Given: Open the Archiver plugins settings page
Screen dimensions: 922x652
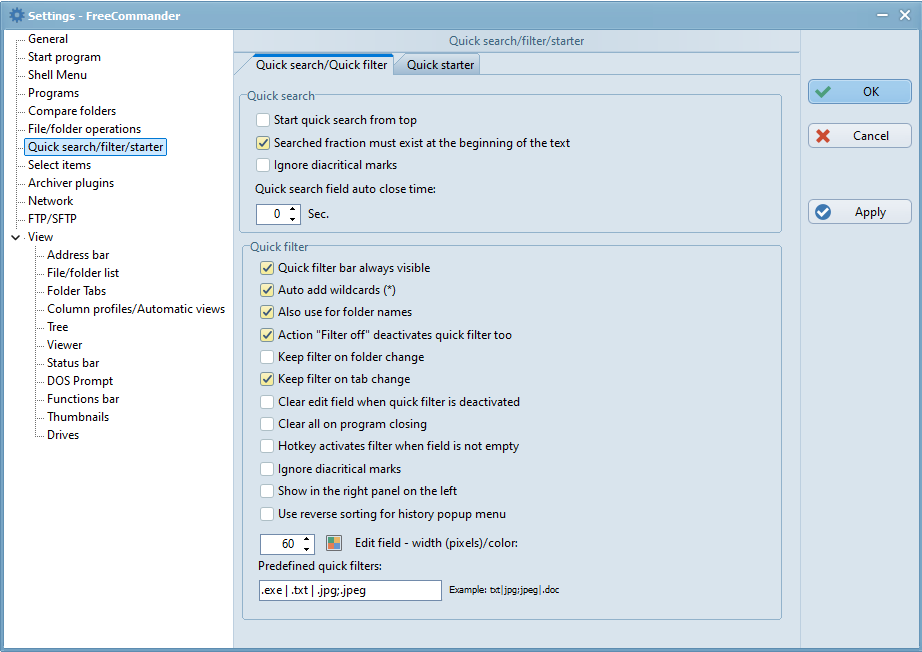Looking at the screenshot, I should tap(71, 183).
